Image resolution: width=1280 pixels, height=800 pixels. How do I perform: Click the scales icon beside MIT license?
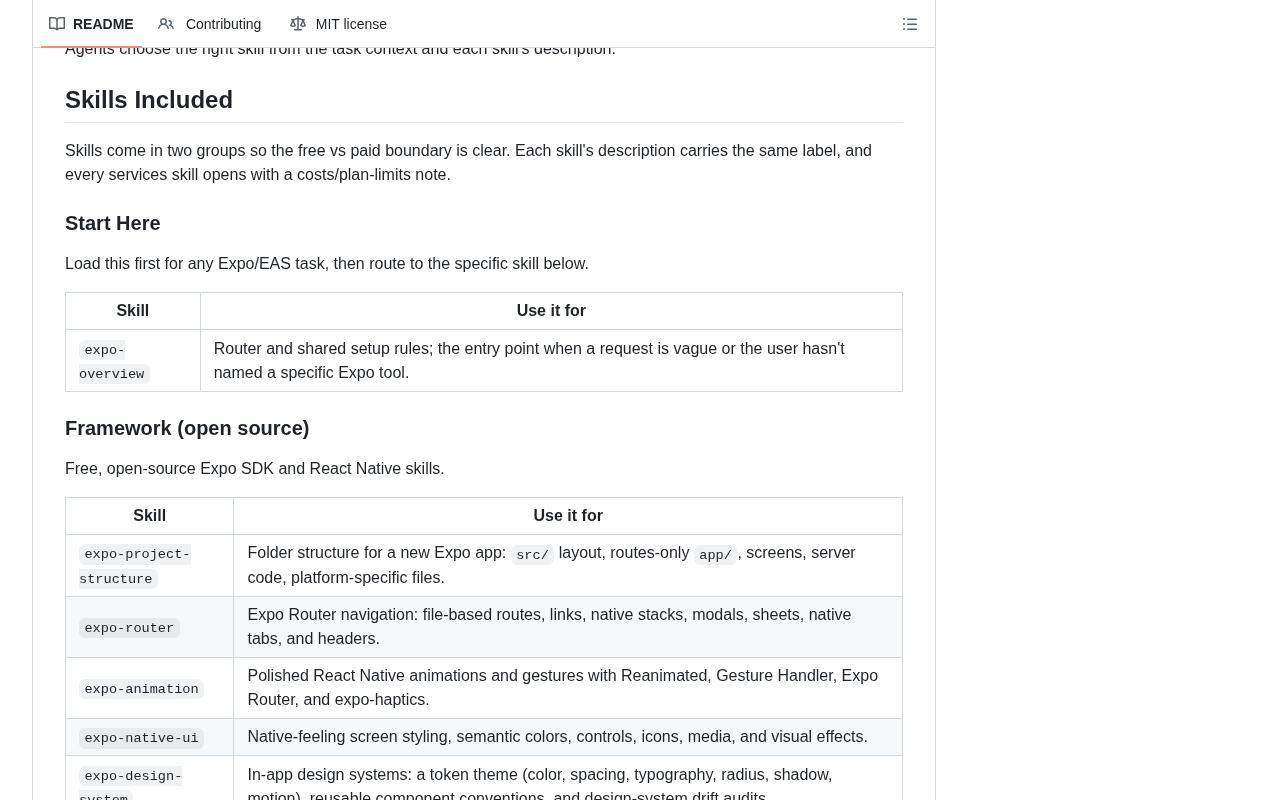click(x=298, y=24)
